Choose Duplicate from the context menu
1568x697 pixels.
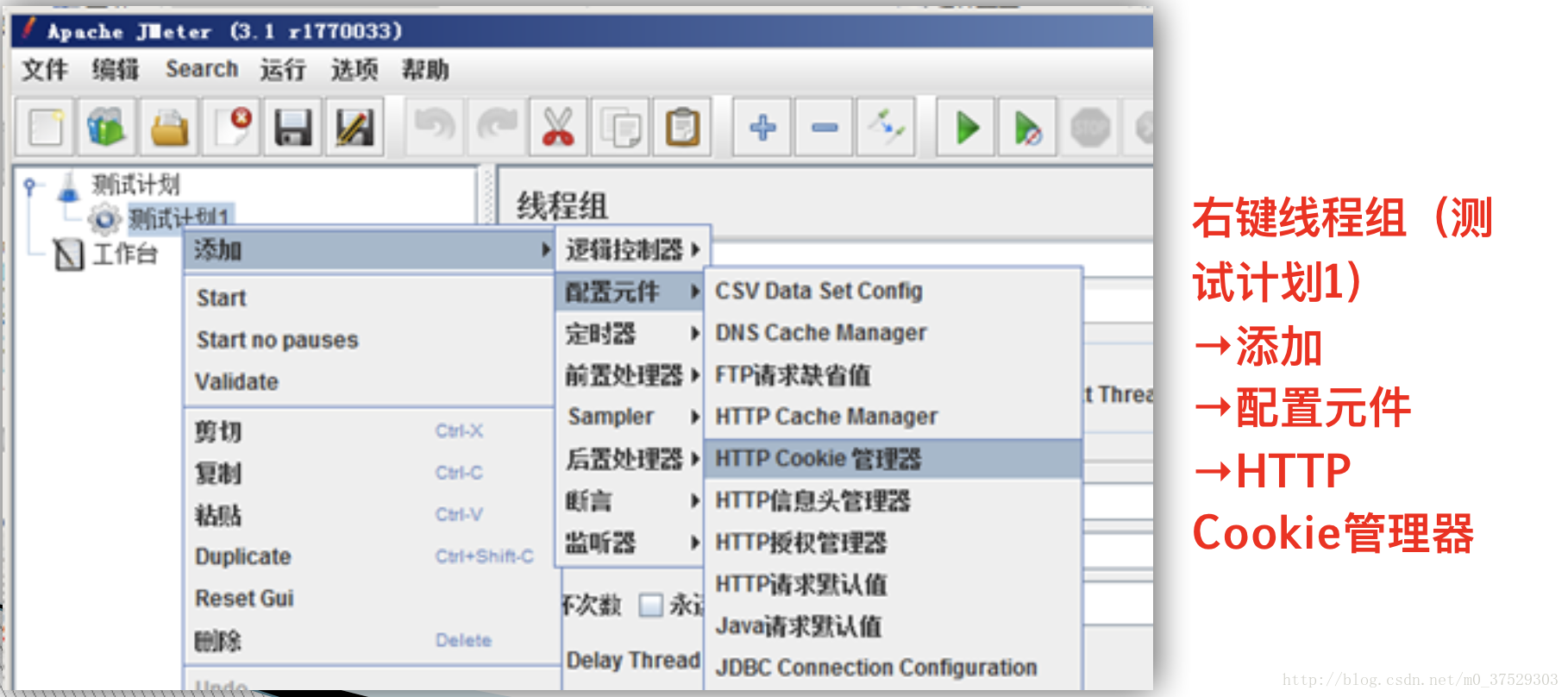click(x=369, y=556)
